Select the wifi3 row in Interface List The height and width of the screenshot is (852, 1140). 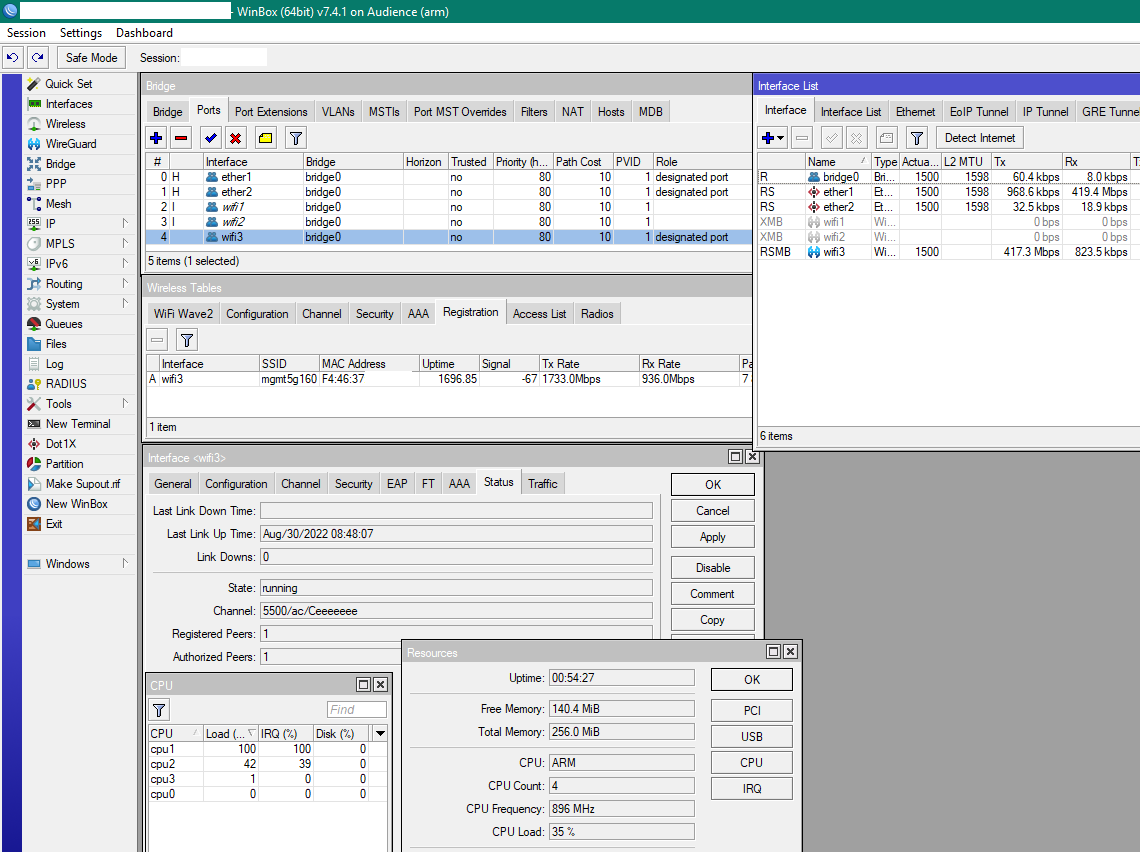833,252
